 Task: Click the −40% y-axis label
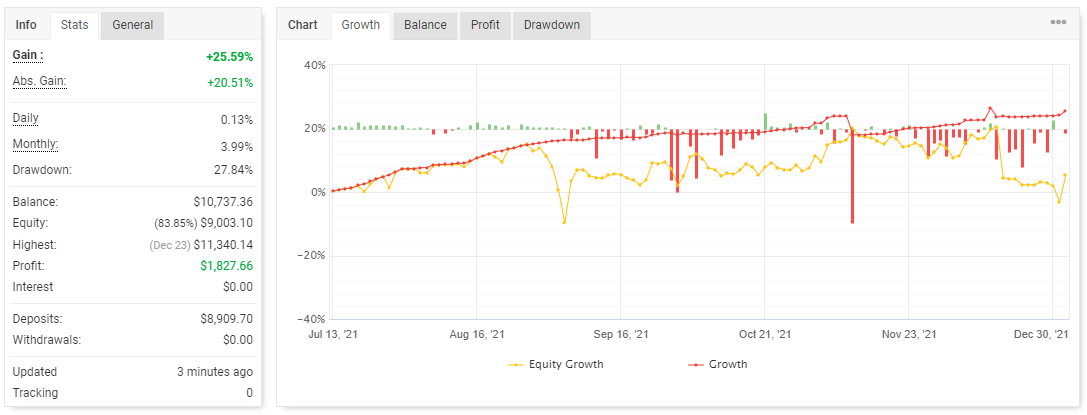tap(311, 319)
